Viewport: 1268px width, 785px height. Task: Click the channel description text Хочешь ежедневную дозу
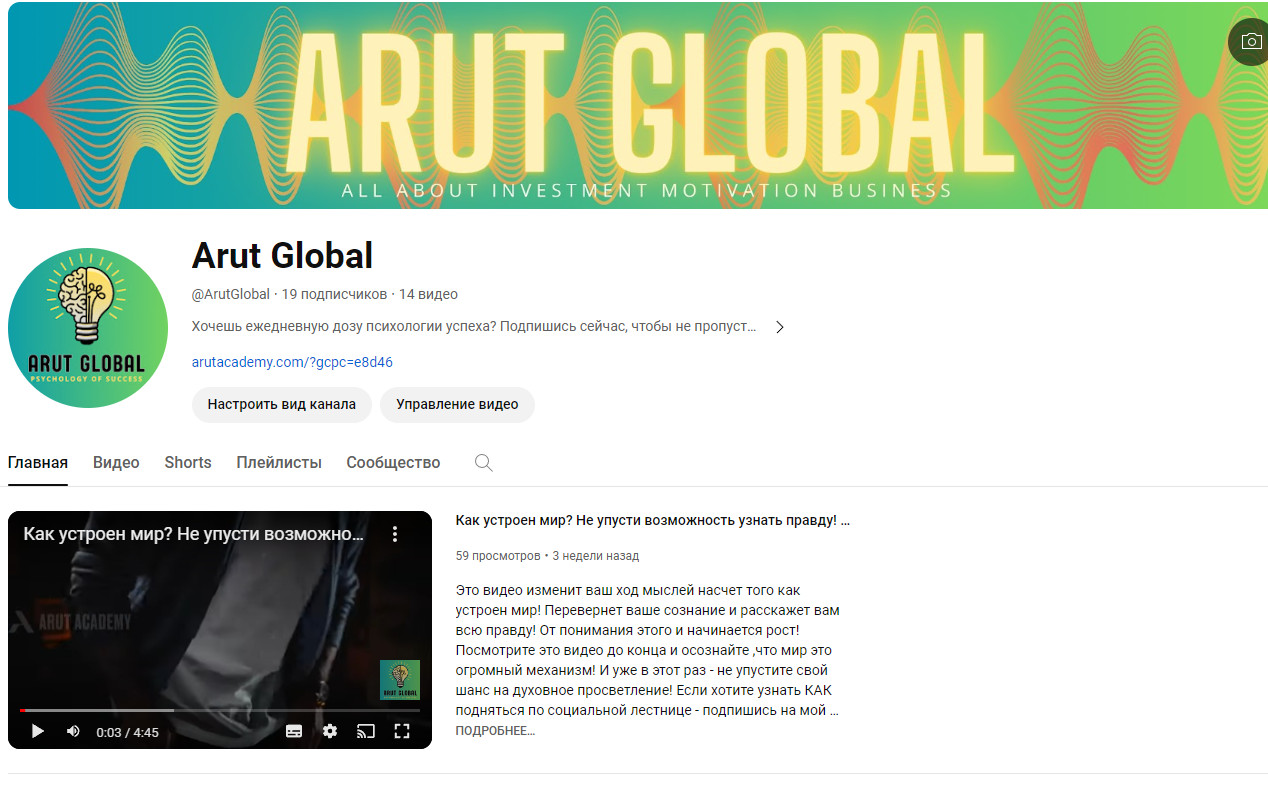coord(474,327)
